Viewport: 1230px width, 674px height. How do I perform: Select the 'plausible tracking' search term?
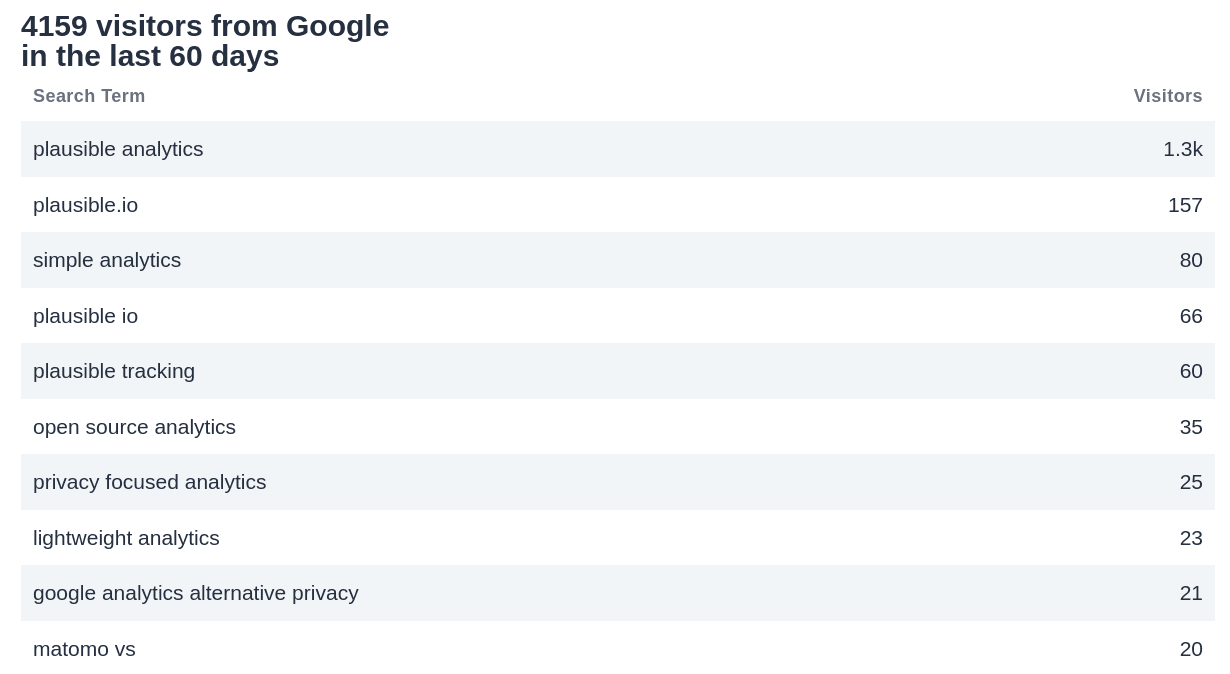[114, 371]
